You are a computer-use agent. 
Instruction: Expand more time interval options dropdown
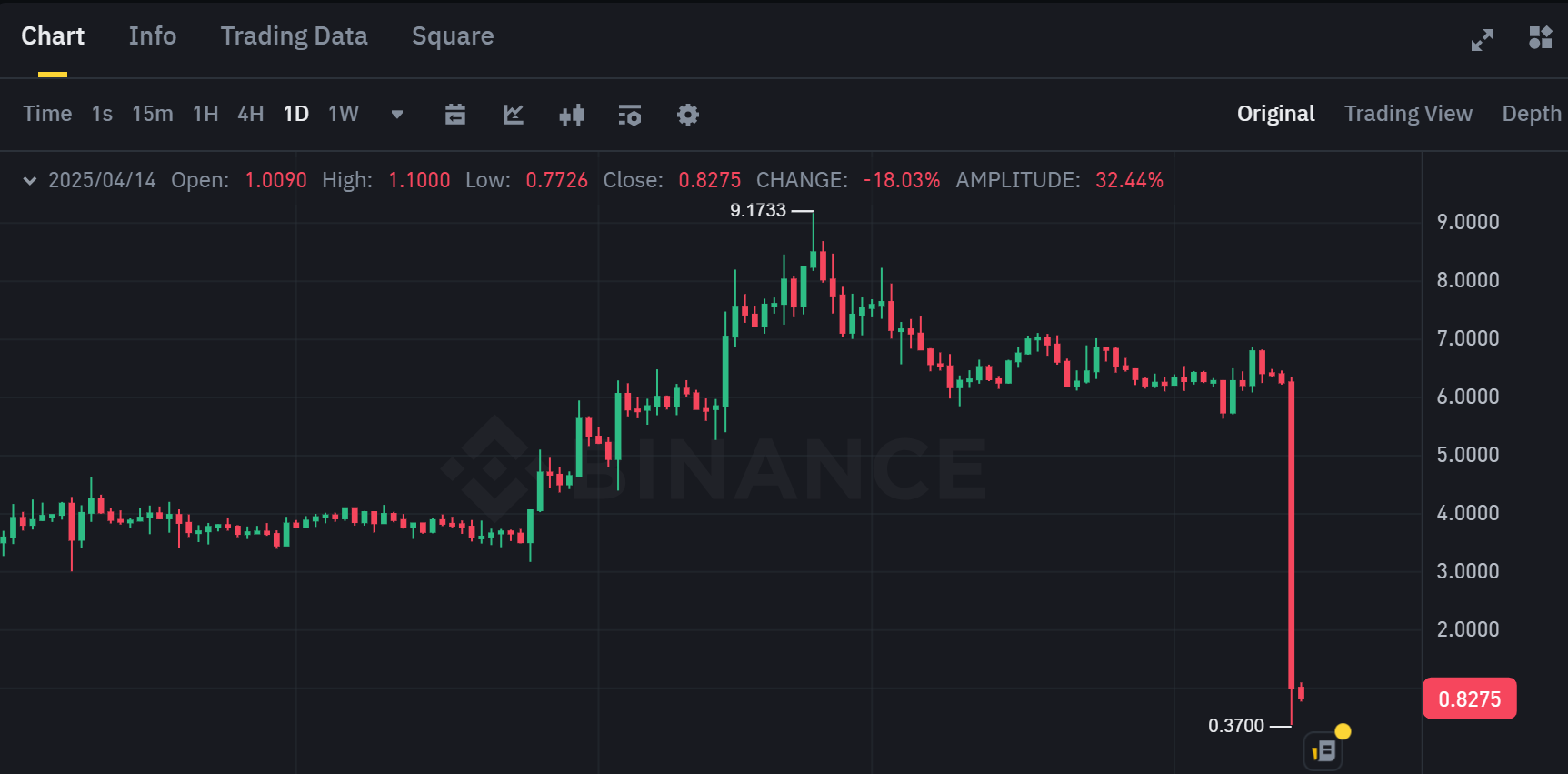tap(397, 115)
